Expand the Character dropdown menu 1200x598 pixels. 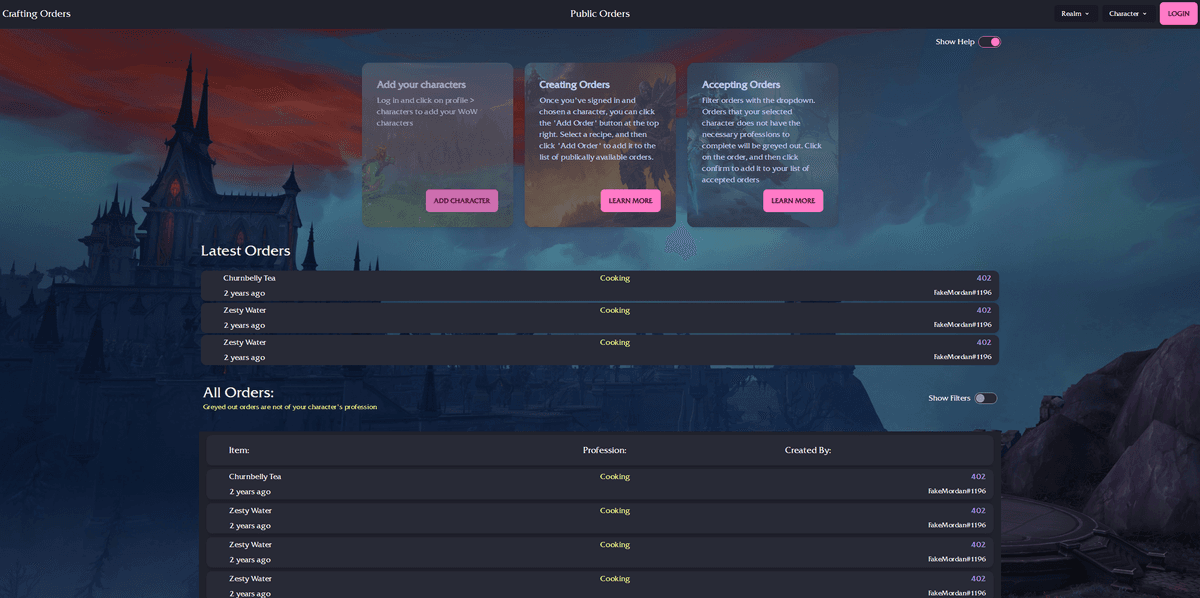pos(1127,14)
